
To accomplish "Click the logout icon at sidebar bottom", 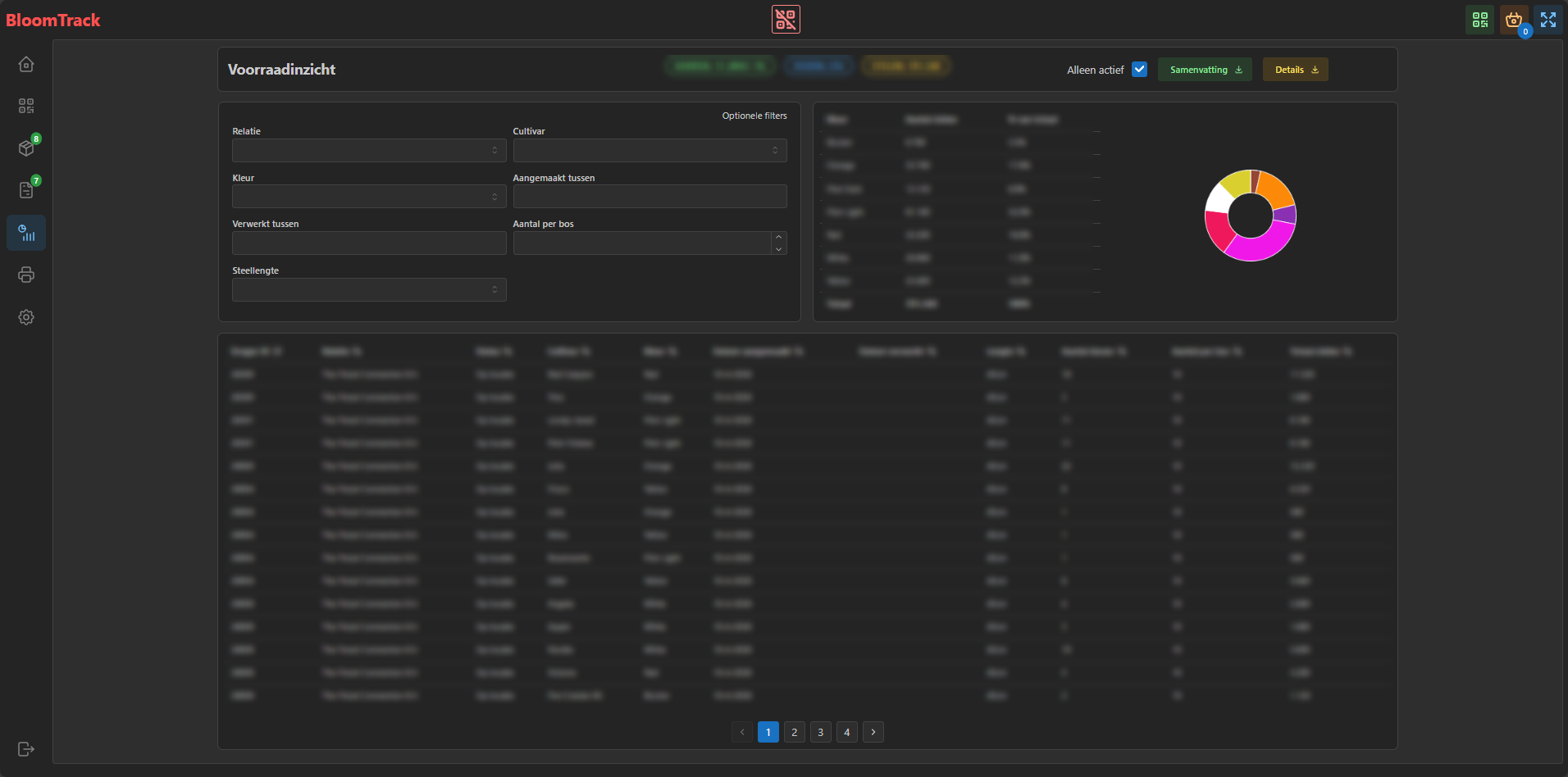I will point(26,749).
